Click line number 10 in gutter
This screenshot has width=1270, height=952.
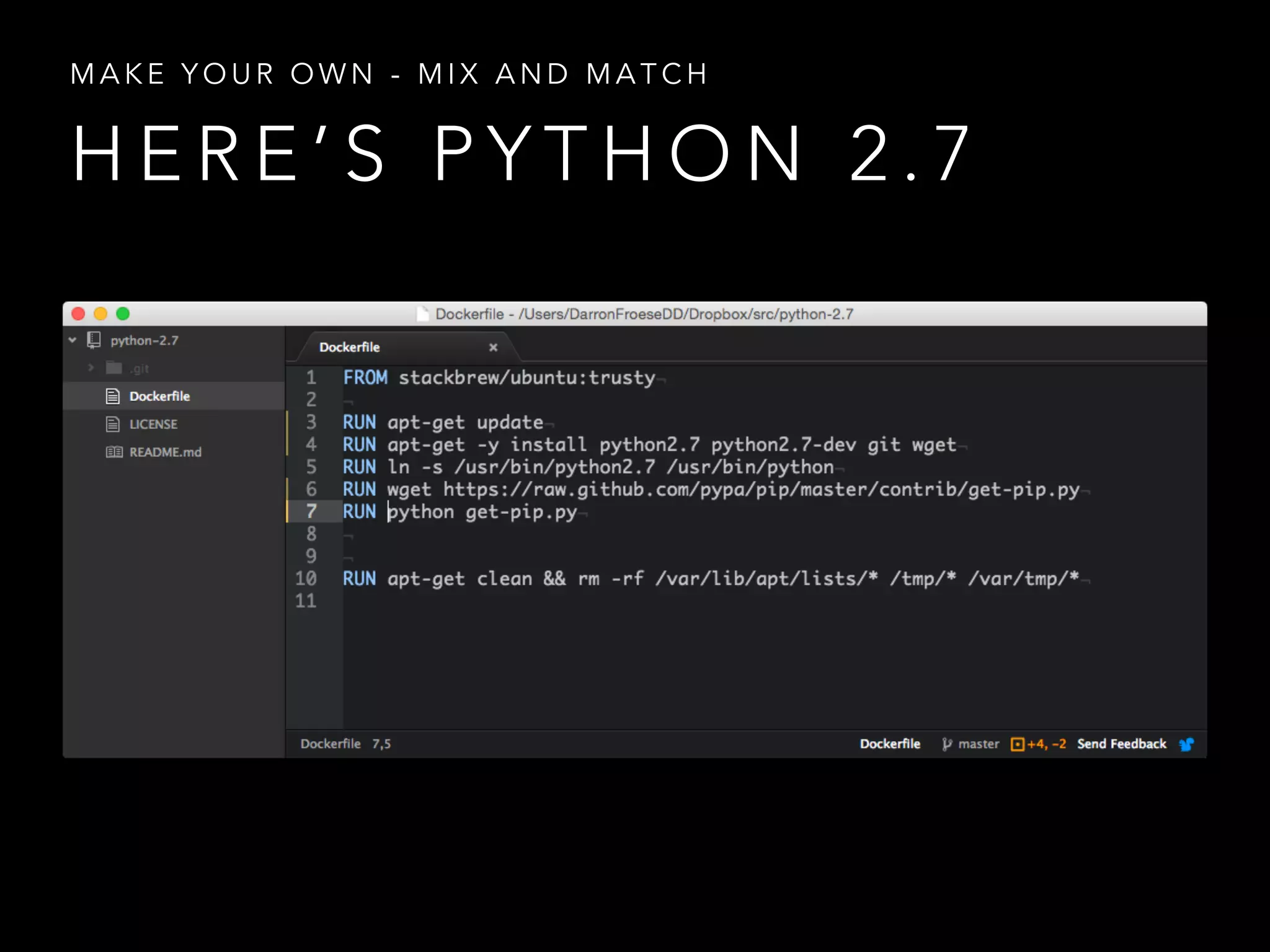tap(306, 578)
